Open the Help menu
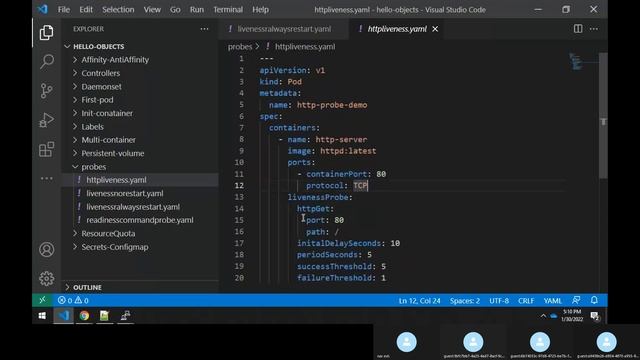Viewport: 640px width, 360px height. pos(260,9)
